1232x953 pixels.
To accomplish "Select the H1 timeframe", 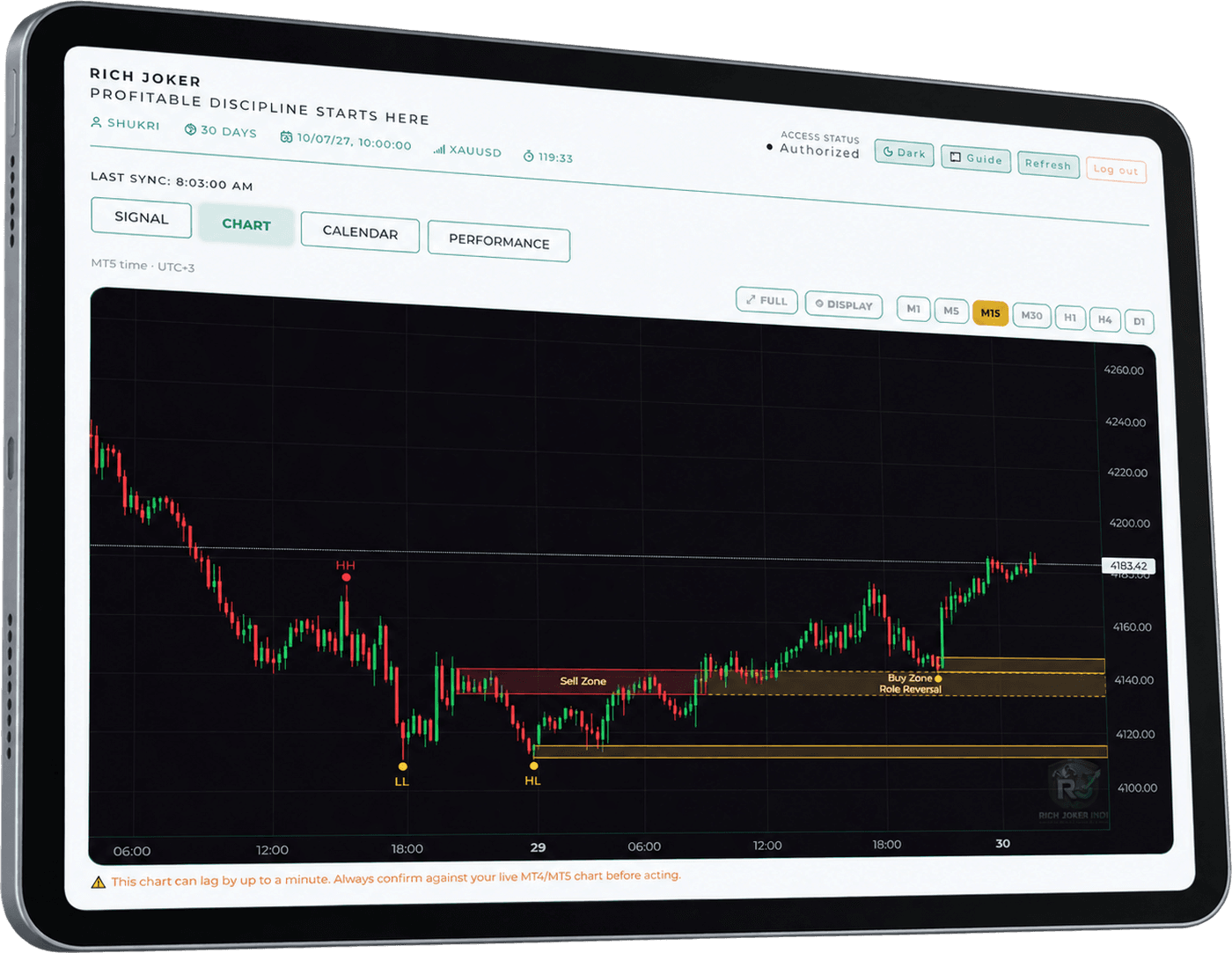I will (1070, 318).
